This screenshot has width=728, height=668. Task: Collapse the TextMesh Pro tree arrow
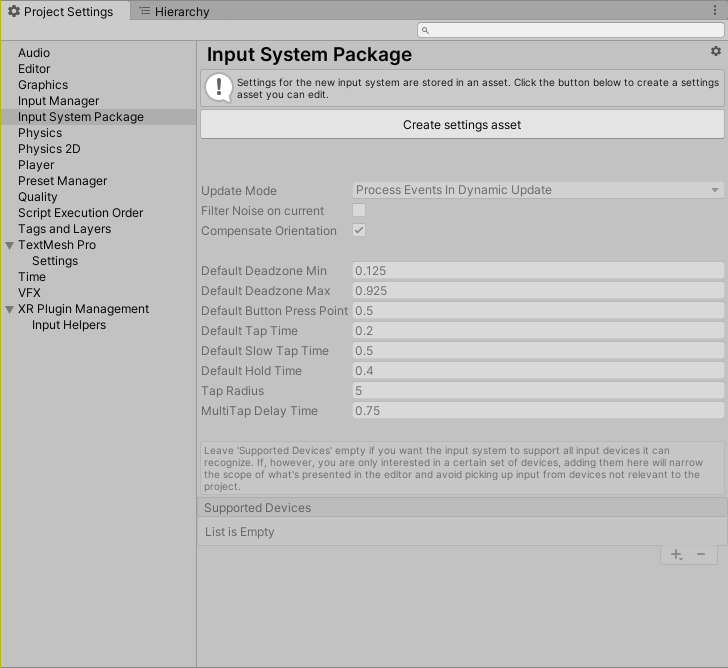[9, 245]
